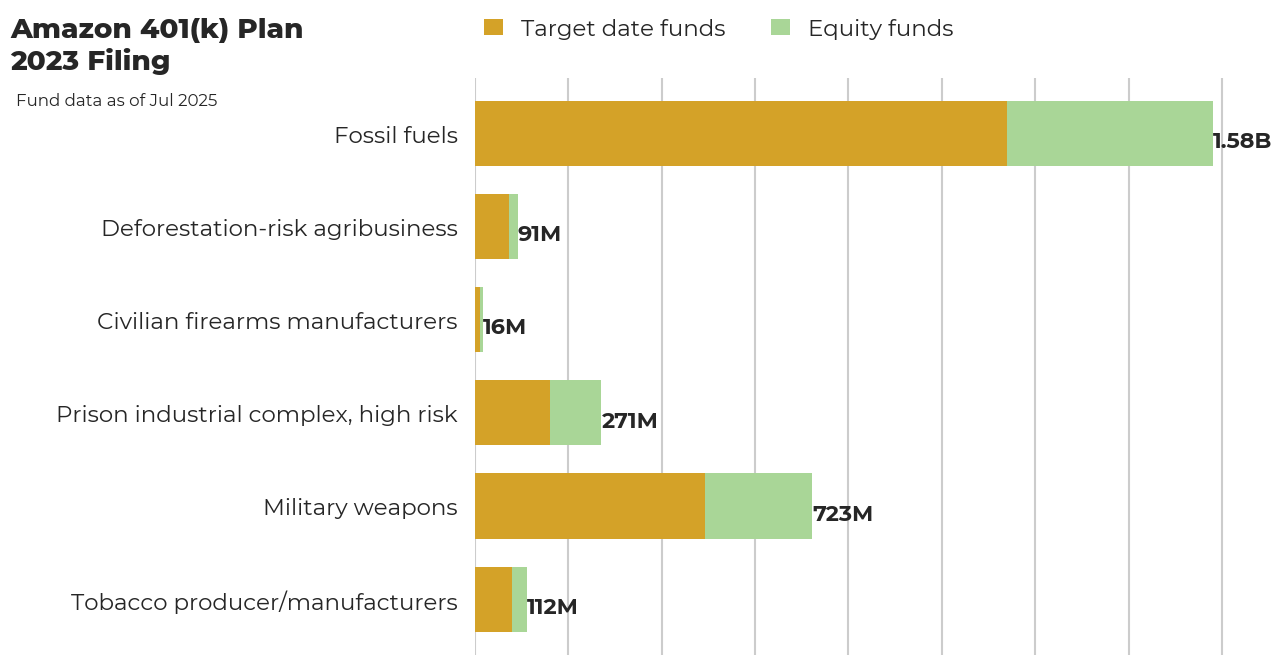Click the Deforestation-risk agribusiness label
Viewport: 1282px width, 665px height.
click(x=280, y=229)
